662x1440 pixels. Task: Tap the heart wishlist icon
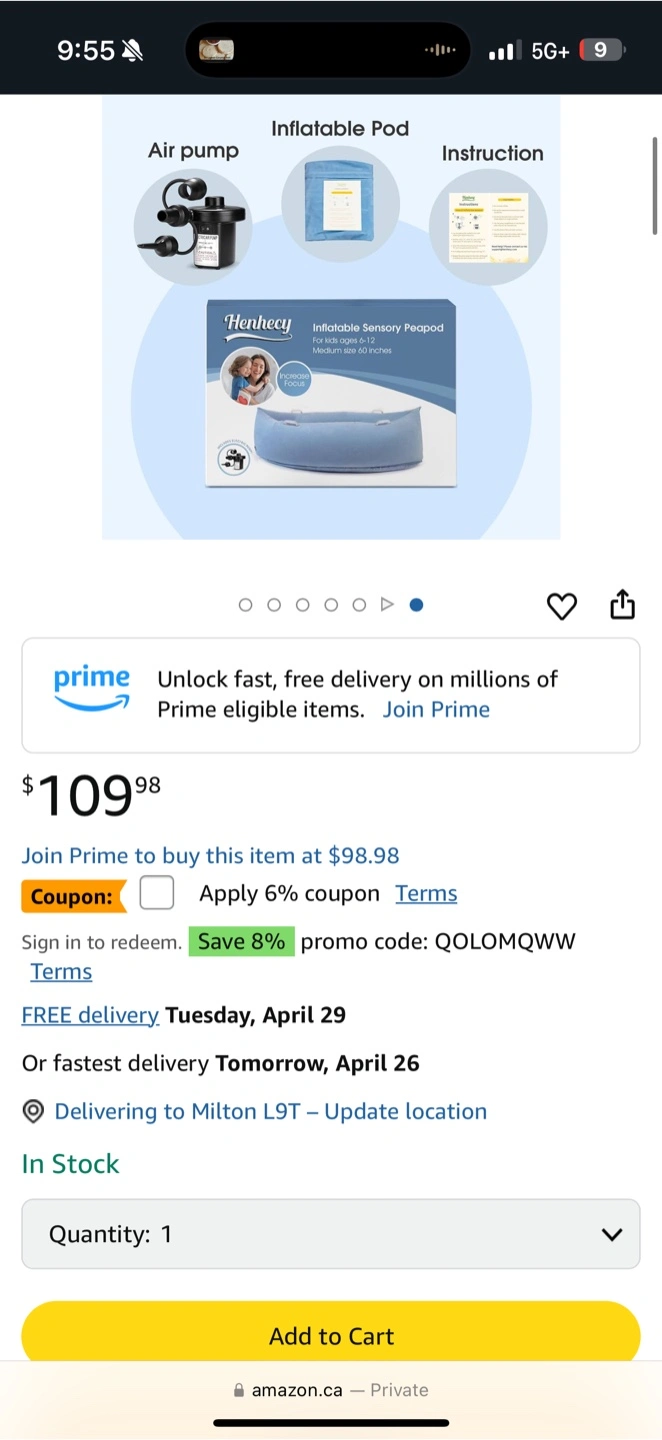click(561, 606)
